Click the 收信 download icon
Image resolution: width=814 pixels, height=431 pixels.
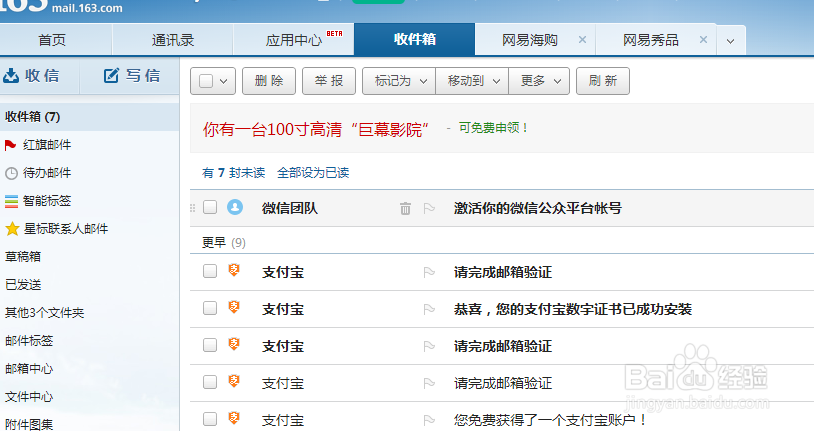10,76
